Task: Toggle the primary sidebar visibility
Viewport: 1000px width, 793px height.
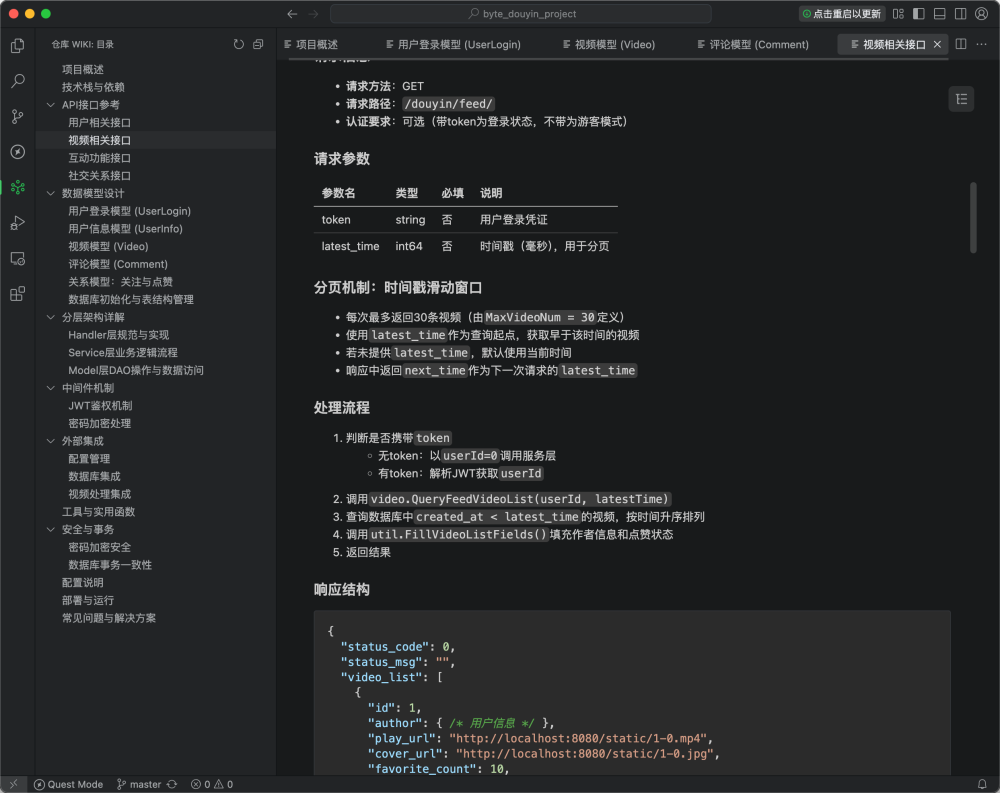Action: coord(919,14)
